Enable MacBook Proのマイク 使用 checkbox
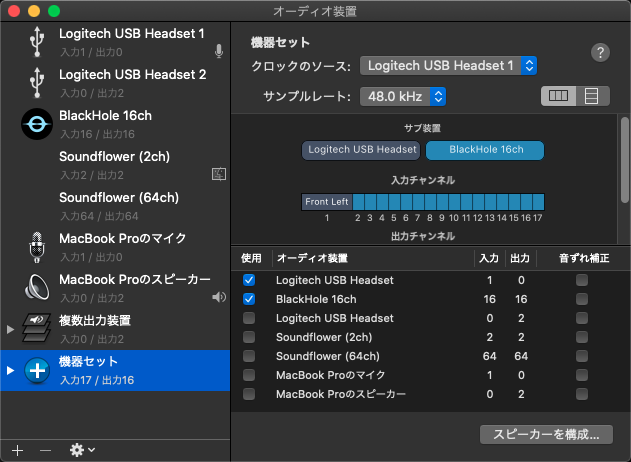This screenshot has height=462, width=631. click(249, 375)
